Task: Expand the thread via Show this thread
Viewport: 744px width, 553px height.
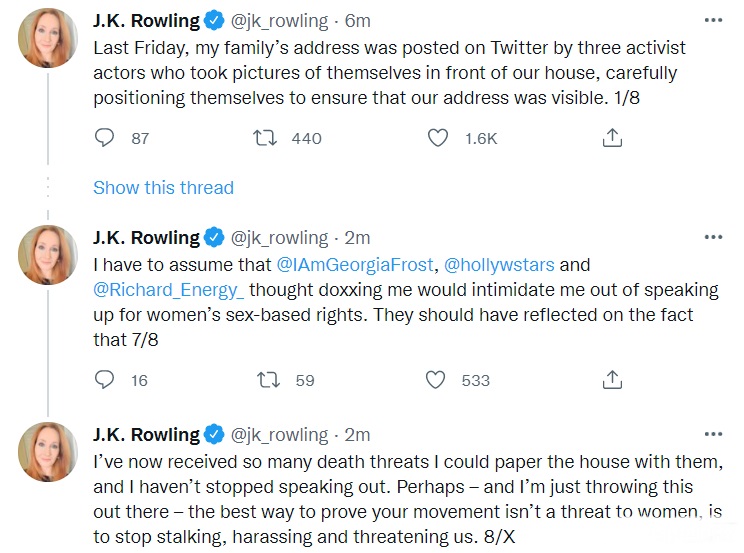Action: [x=163, y=188]
